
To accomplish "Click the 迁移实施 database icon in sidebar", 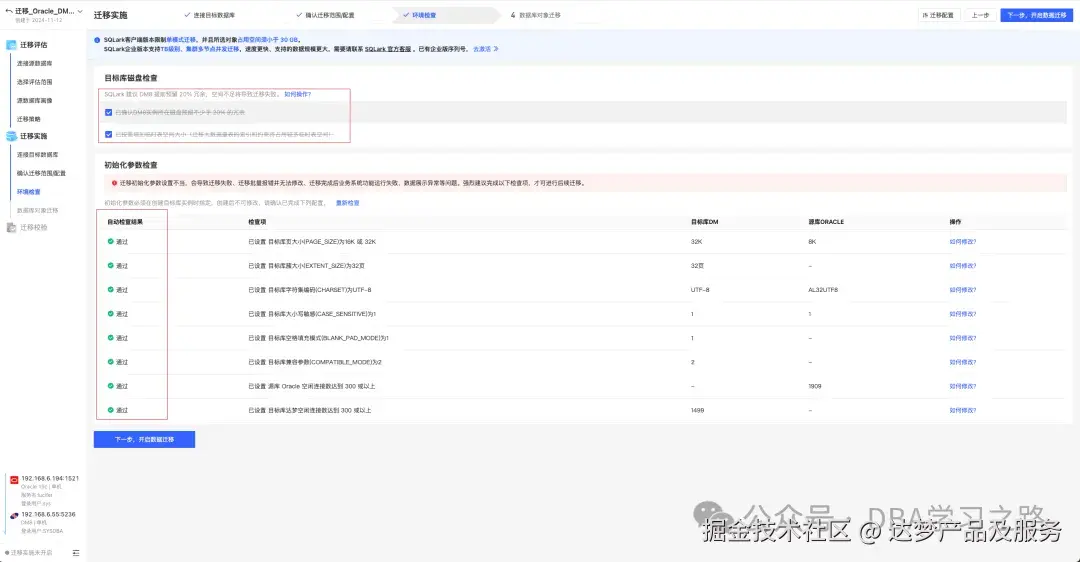I will point(11,136).
